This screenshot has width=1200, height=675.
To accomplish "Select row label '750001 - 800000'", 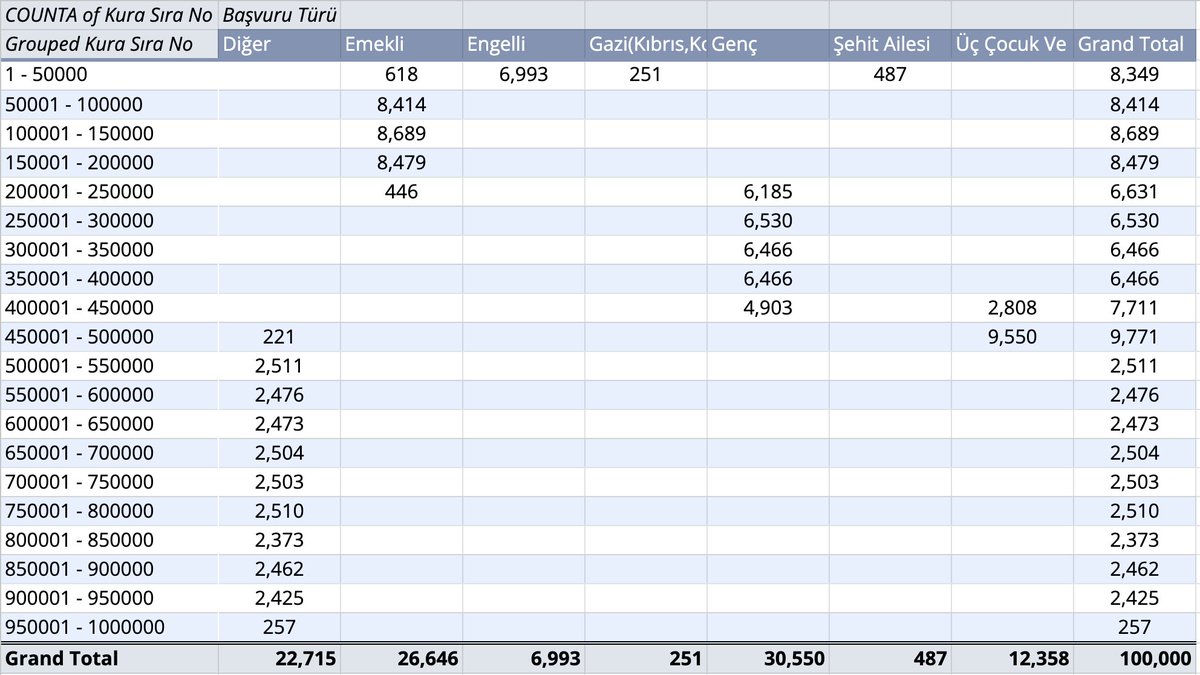I will (x=109, y=510).
